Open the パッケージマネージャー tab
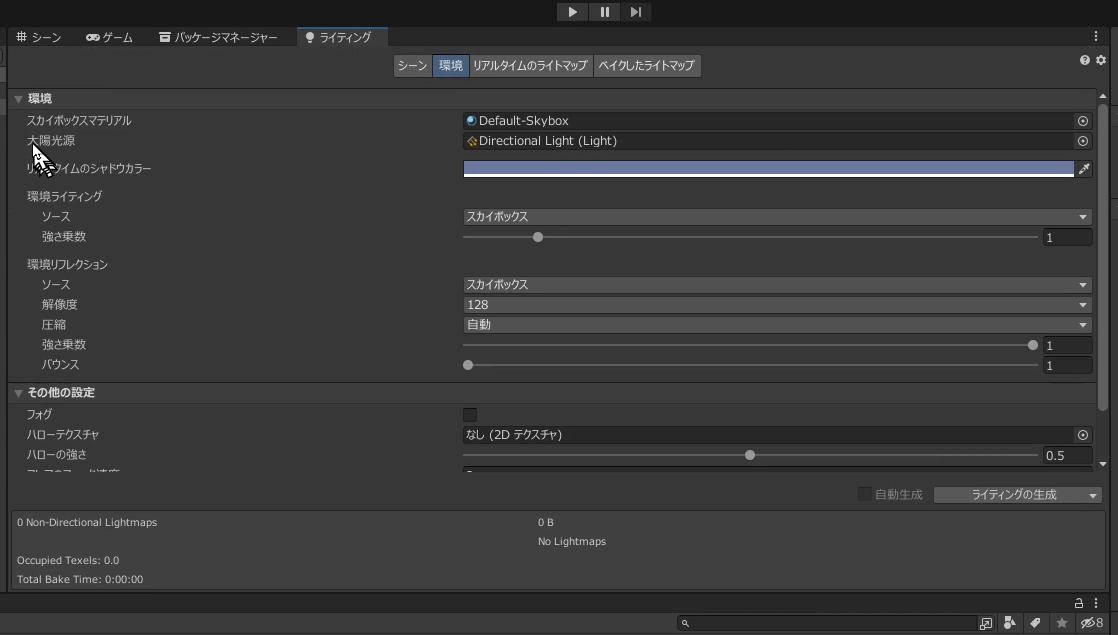 tap(218, 37)
